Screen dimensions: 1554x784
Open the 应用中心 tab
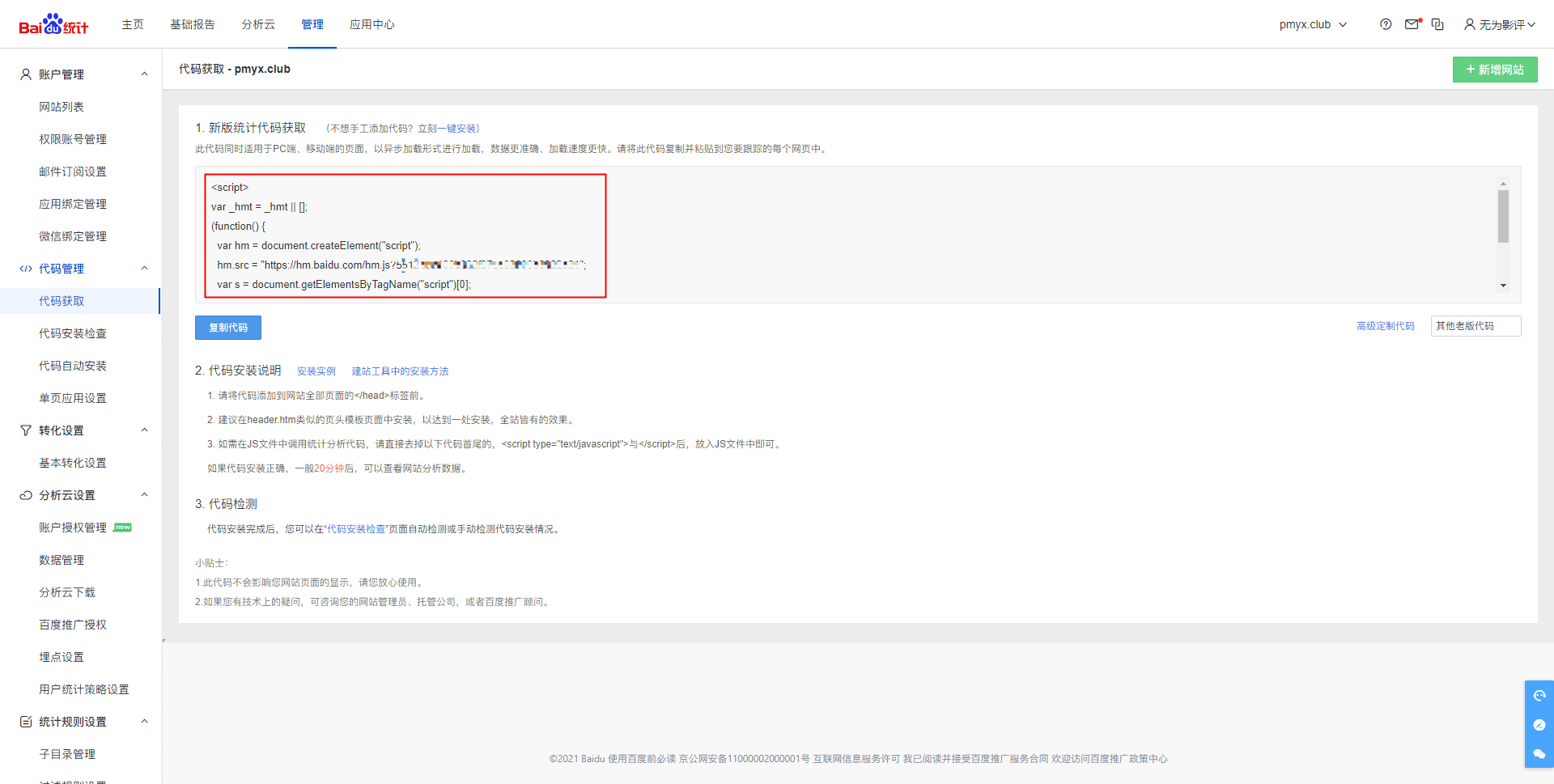point(372,24)
